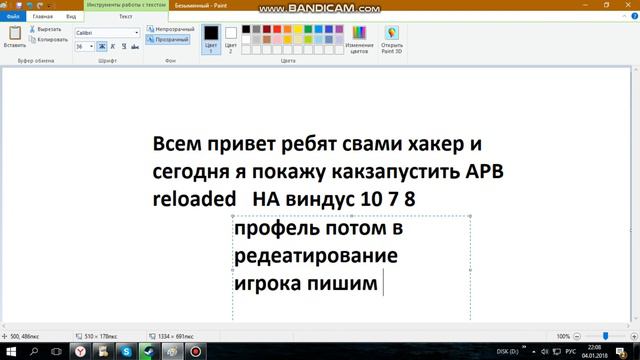Pick the black color swatch

(x=246, y=29)
